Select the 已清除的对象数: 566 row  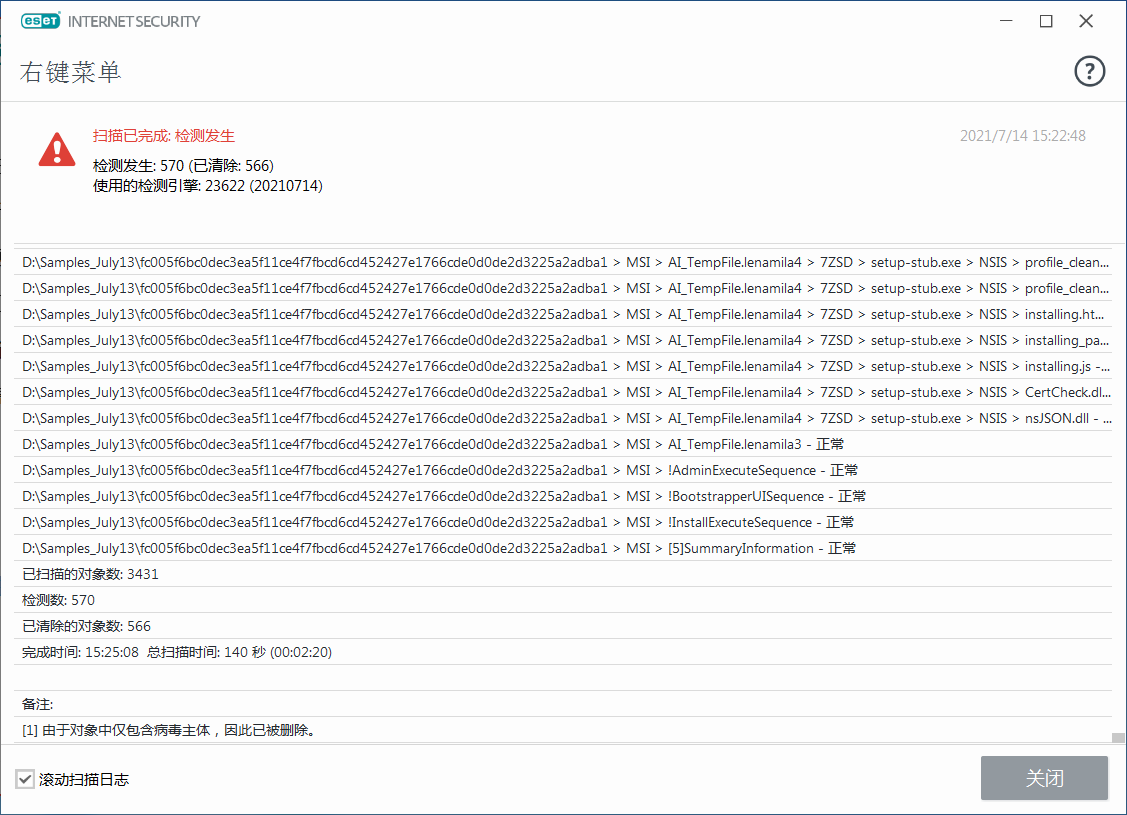(x=564, y=626)
